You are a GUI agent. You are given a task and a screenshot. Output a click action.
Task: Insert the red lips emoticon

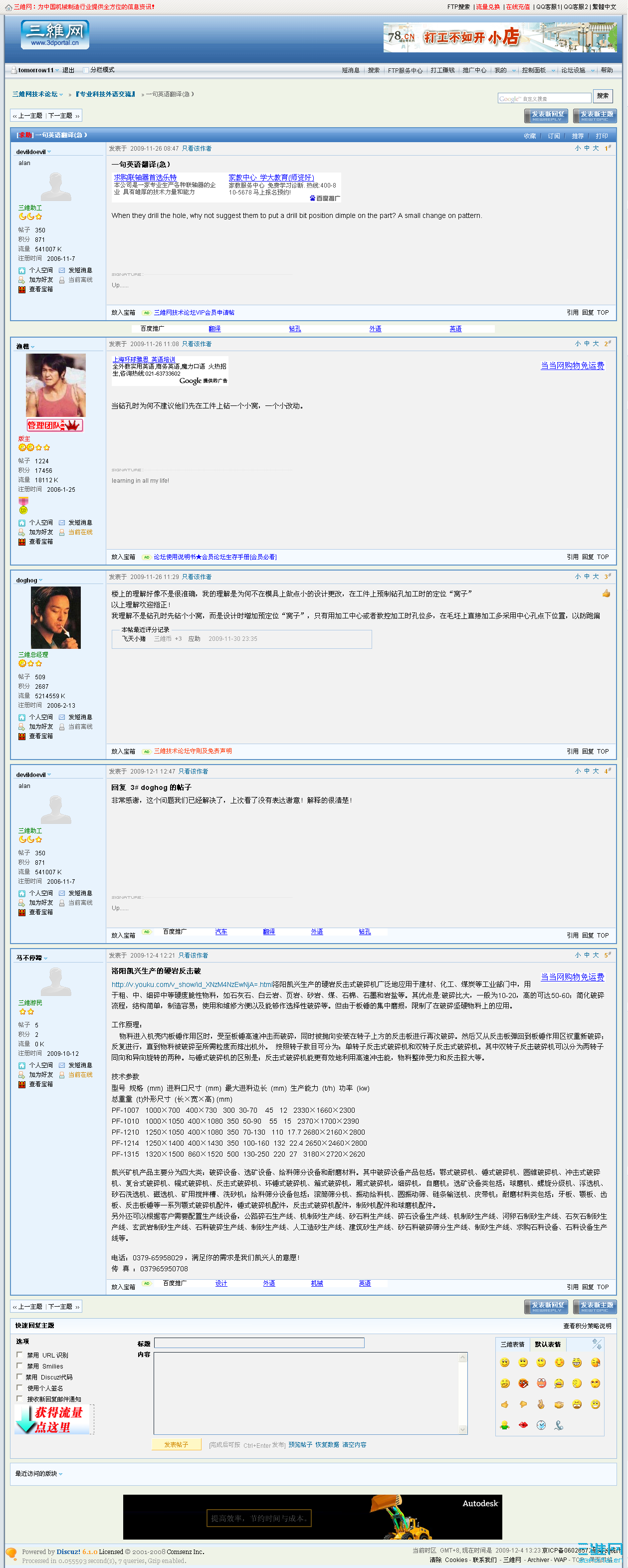pyautogui.click(x=523, y=1425)
